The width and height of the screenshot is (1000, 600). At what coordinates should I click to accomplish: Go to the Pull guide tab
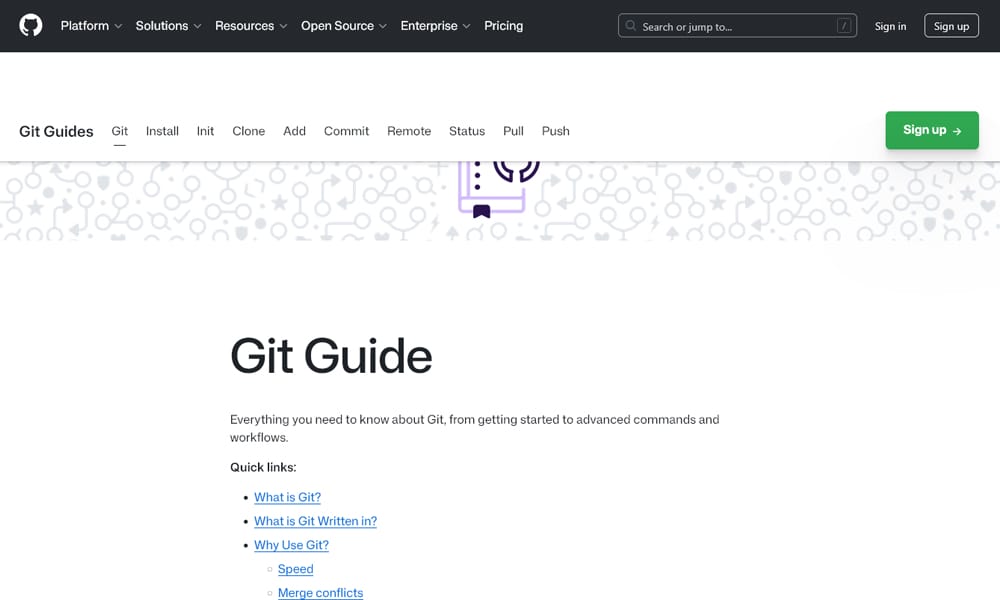[x=513, y=131]
